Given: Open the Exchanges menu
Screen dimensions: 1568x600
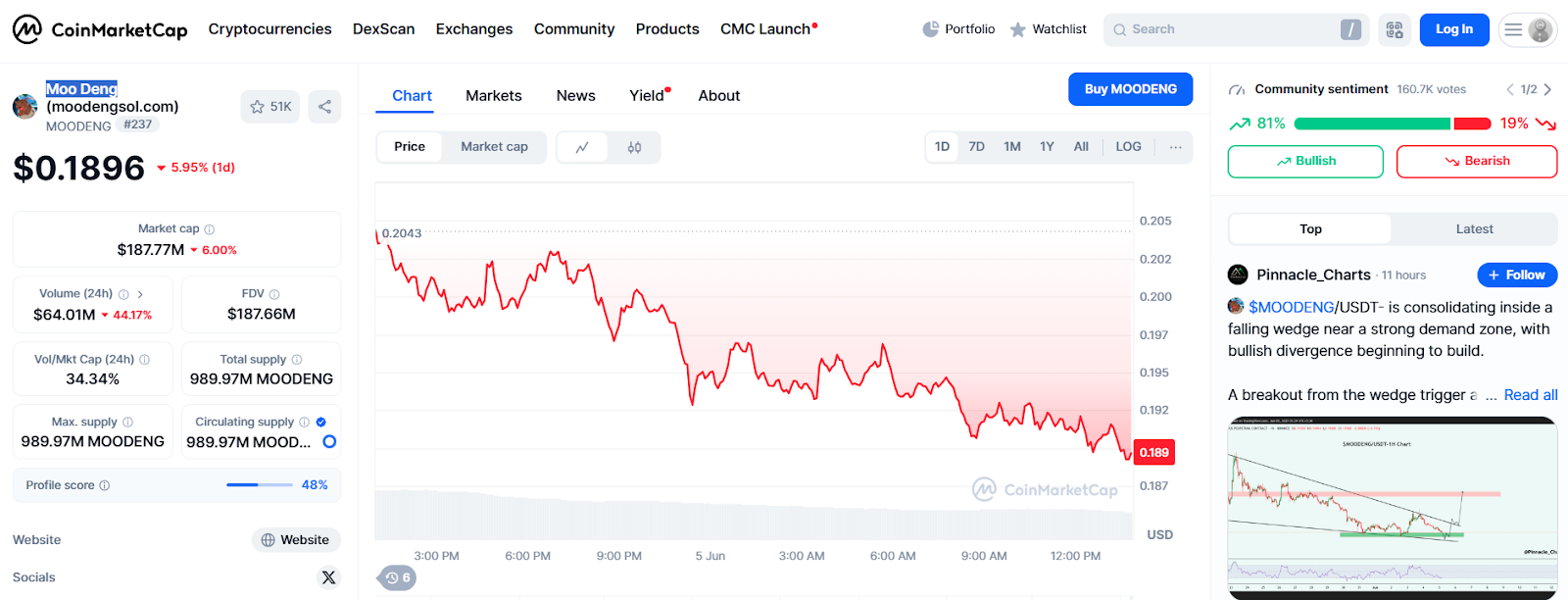Looking at the screenshot, I should [474, 29].
